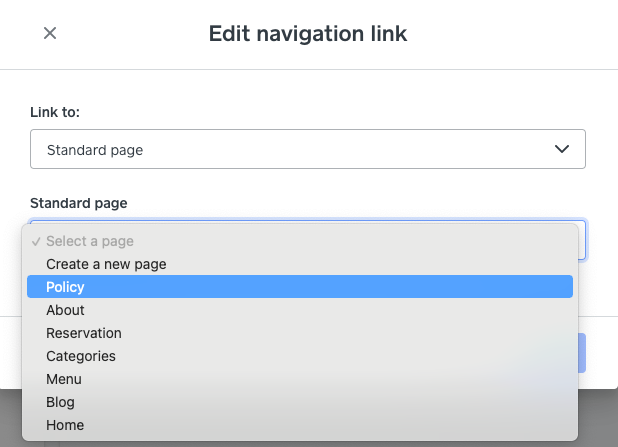Image resolution: width=618 pixels, height=447 pixels.
Task: Choose Policy from the page list
Action: tap(66, 287)
